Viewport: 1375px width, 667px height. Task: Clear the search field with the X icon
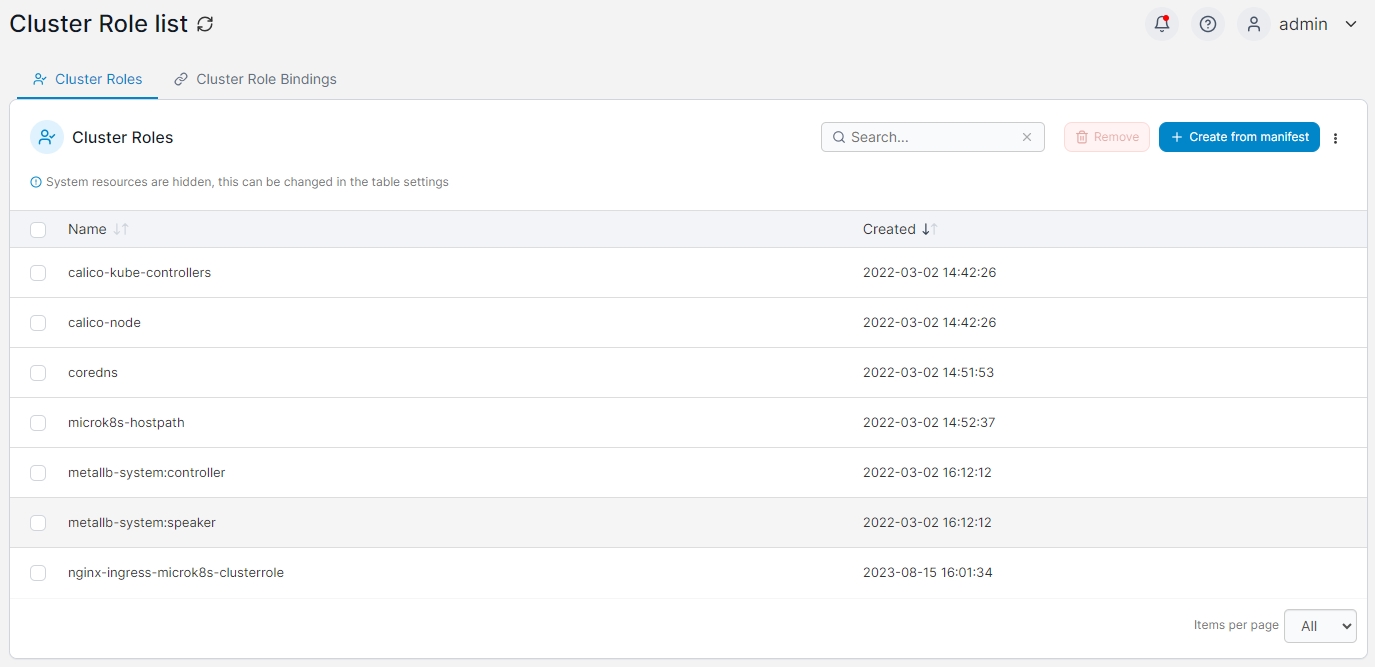pos(1027,137)
